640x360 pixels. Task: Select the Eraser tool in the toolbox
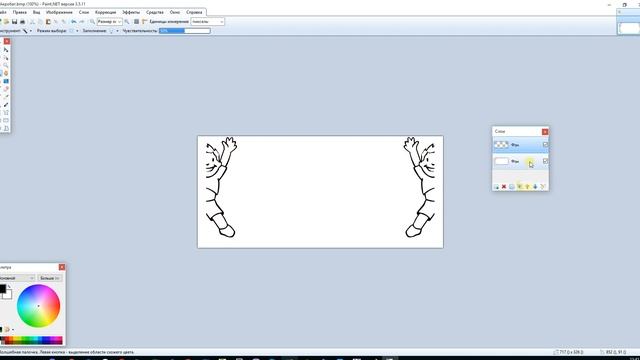coord(6,89)
